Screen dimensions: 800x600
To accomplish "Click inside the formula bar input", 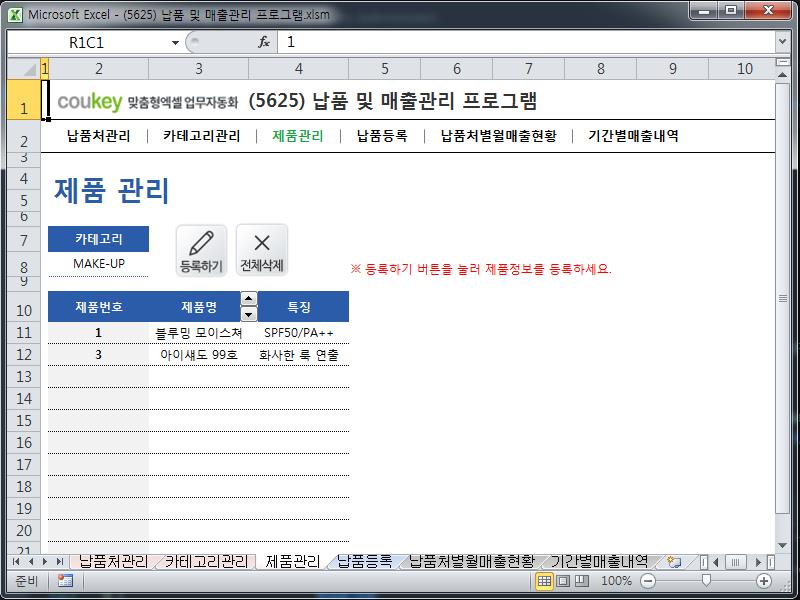I will (526, 42).
